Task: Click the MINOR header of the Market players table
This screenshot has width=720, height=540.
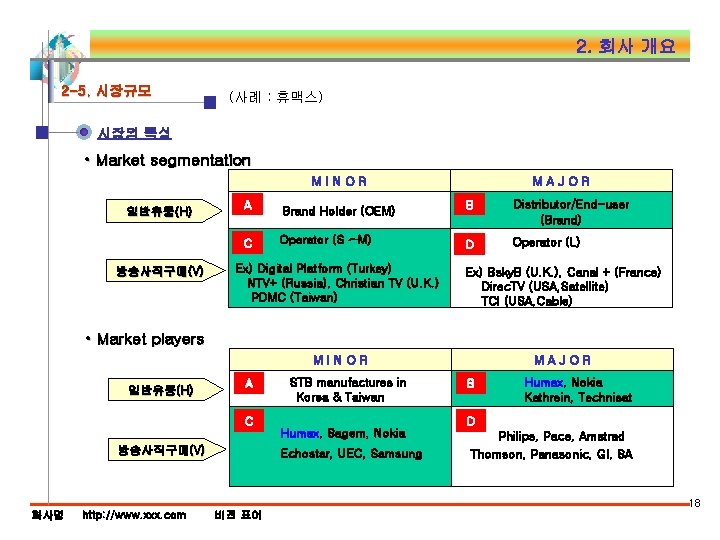Action: [x=341, y=360]
